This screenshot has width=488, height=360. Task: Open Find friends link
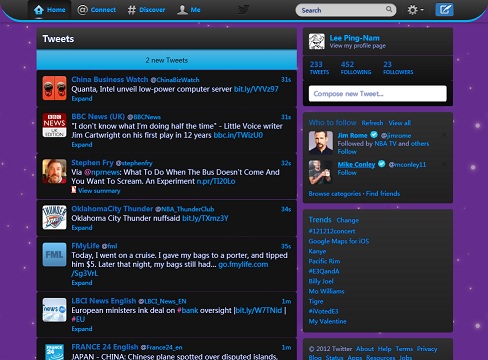pos(383,194)
